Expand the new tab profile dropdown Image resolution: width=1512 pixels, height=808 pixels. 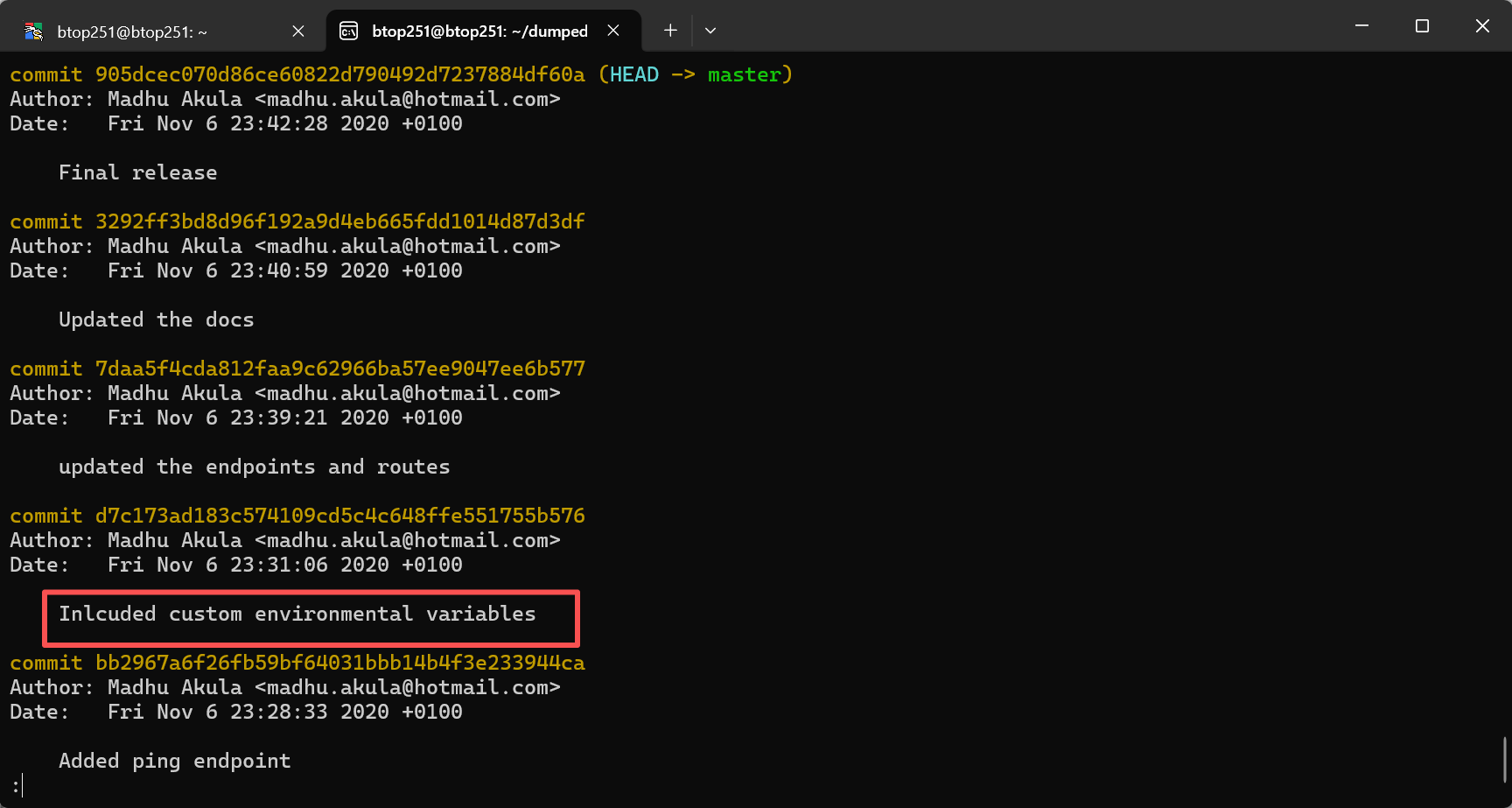[710, 31]
